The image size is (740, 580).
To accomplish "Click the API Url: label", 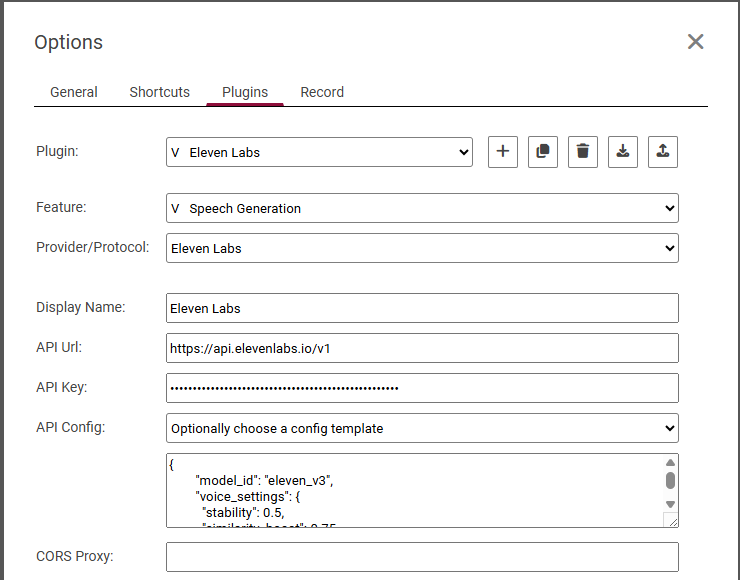I will (x=59, y=347).
